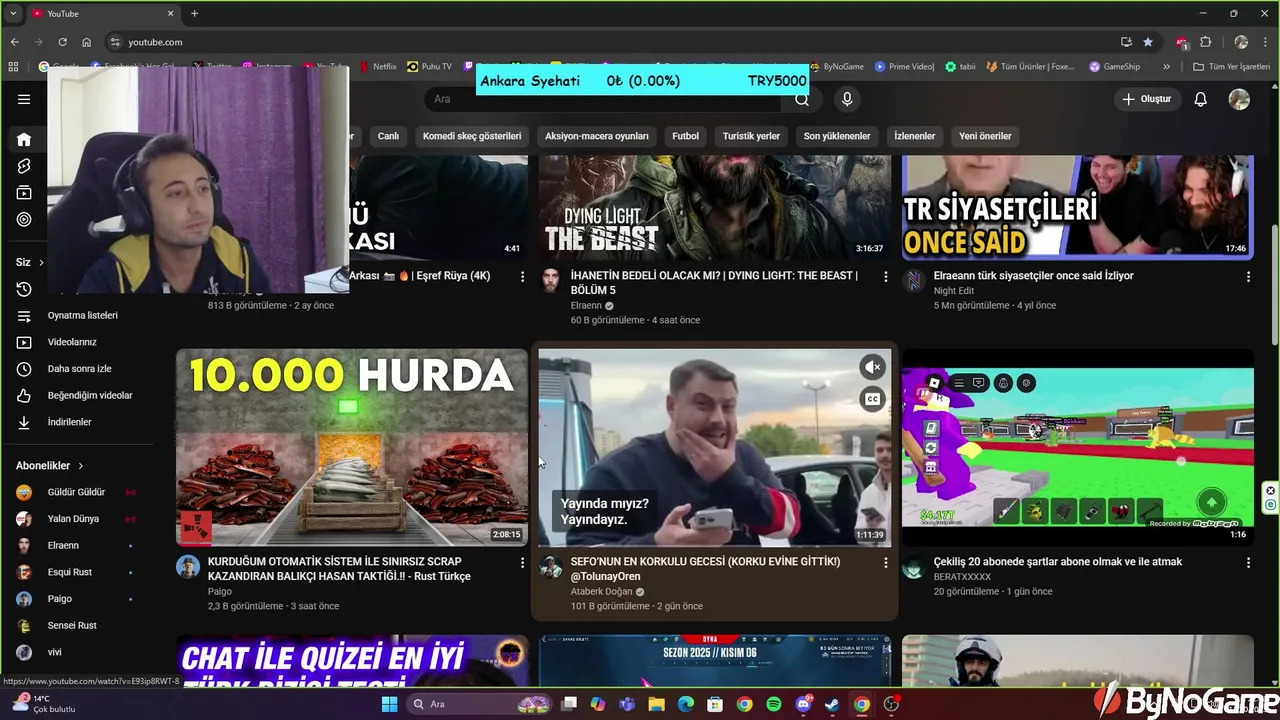Play the 10.000 Hurda video thumbnail
Screen dimensions: 1280x720
coord(352,447)
